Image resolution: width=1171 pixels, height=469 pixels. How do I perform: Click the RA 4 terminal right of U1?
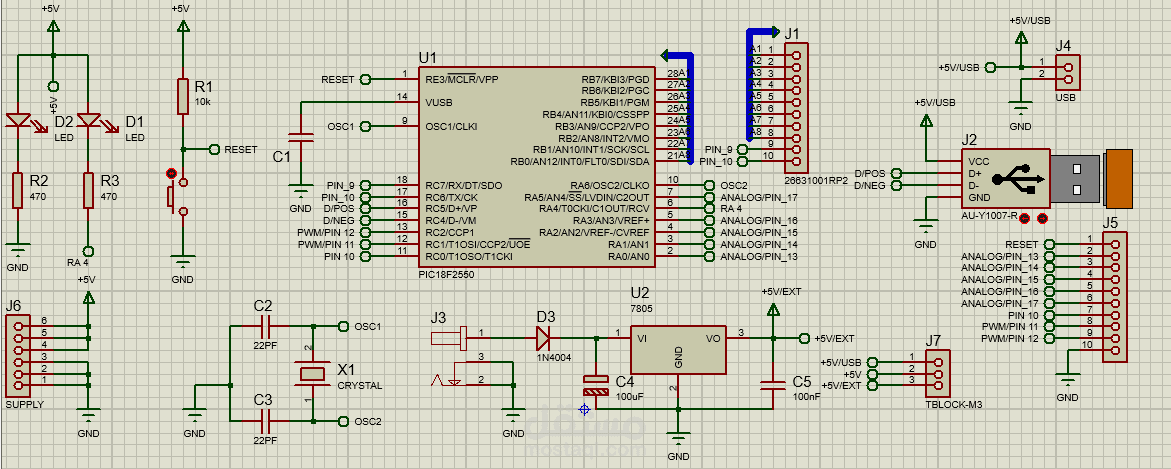click(709, 209)
